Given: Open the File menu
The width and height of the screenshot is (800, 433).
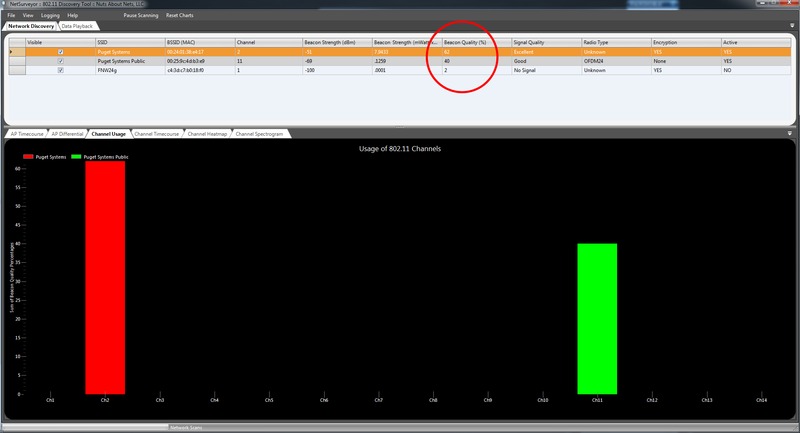Looking at the screenshot, I should (11, 16).
